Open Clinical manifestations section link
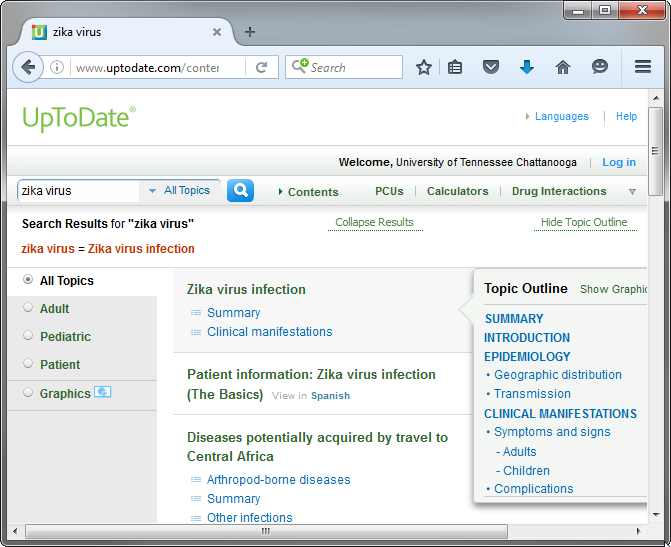The width and height of the screenshot is (671, 547). (x=270, y=332)
